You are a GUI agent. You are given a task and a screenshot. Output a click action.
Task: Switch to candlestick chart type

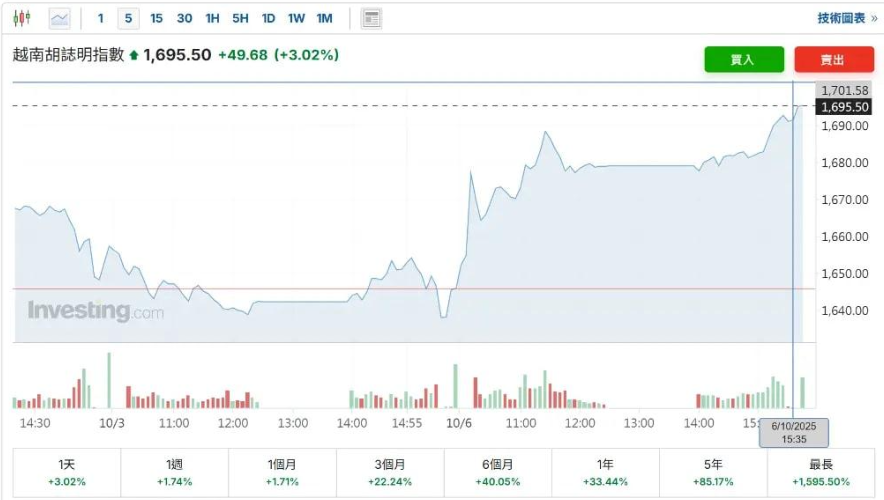click(x=22, y=18)
